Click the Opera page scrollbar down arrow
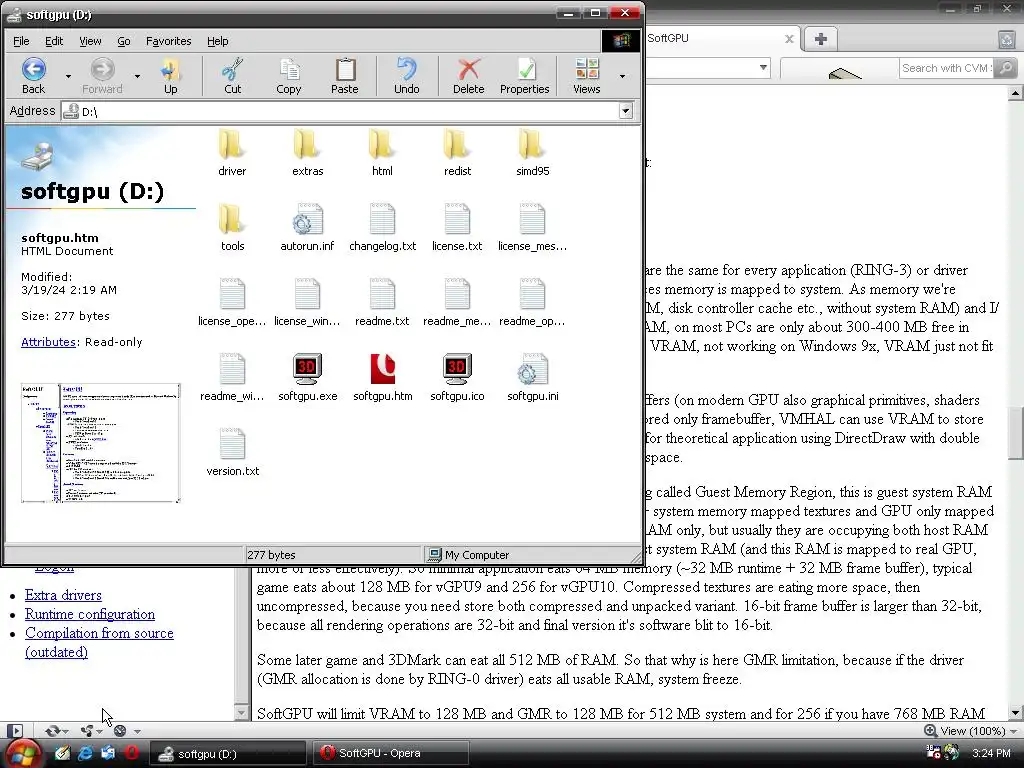Screen dimensions: 1024x768 tap(1016, 713)
